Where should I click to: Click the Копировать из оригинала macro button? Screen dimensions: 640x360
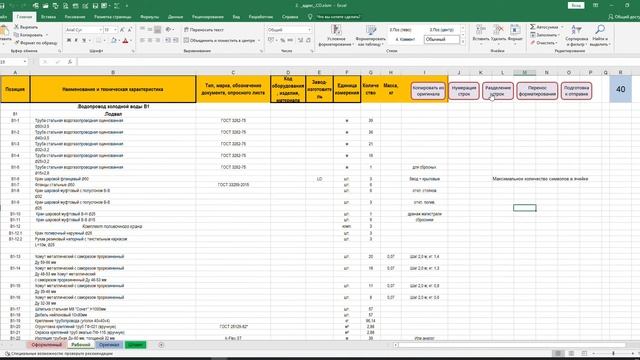pos(428,91)
